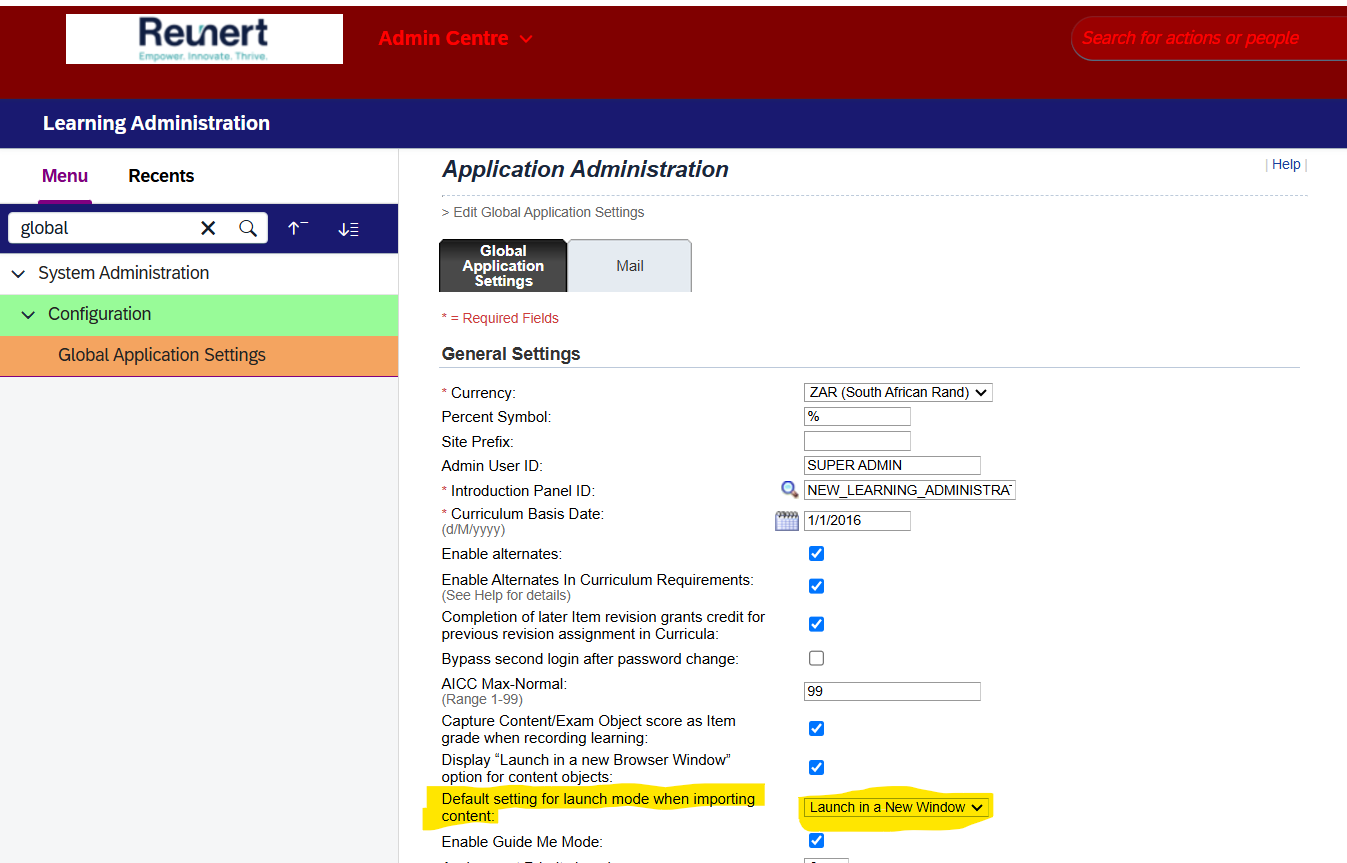Click the Required Fields note
1347x863 pixels.
click(500, 318)
